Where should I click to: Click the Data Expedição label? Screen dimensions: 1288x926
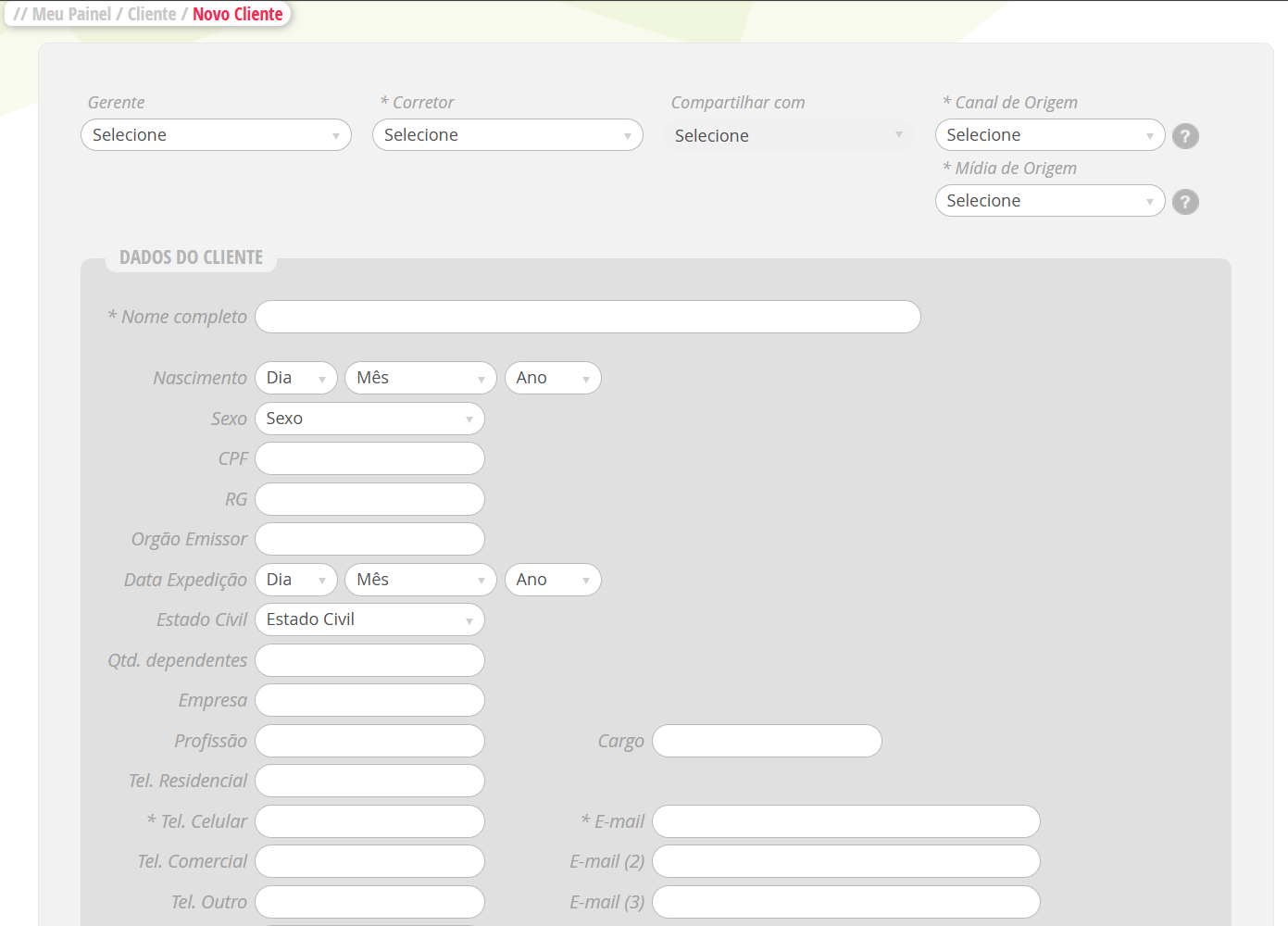point(185,580)
